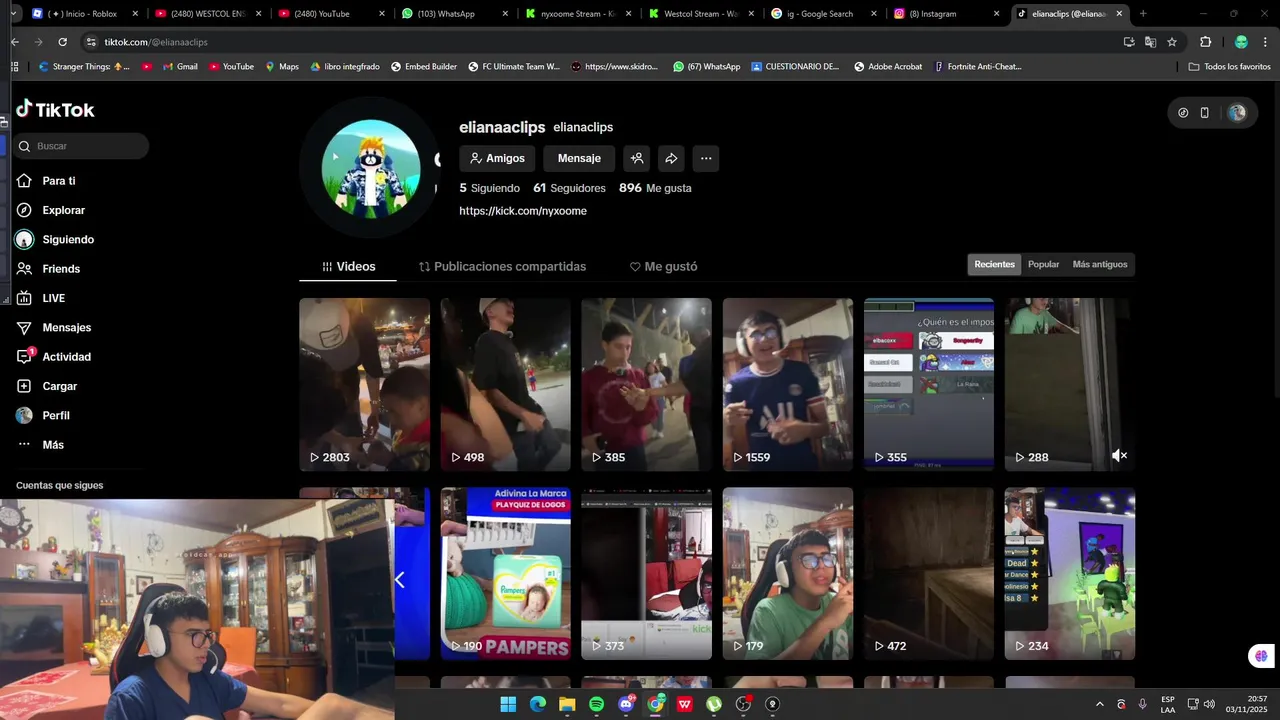
Task: Open the Gmail bookmark
Action: (x=179, y=67)
